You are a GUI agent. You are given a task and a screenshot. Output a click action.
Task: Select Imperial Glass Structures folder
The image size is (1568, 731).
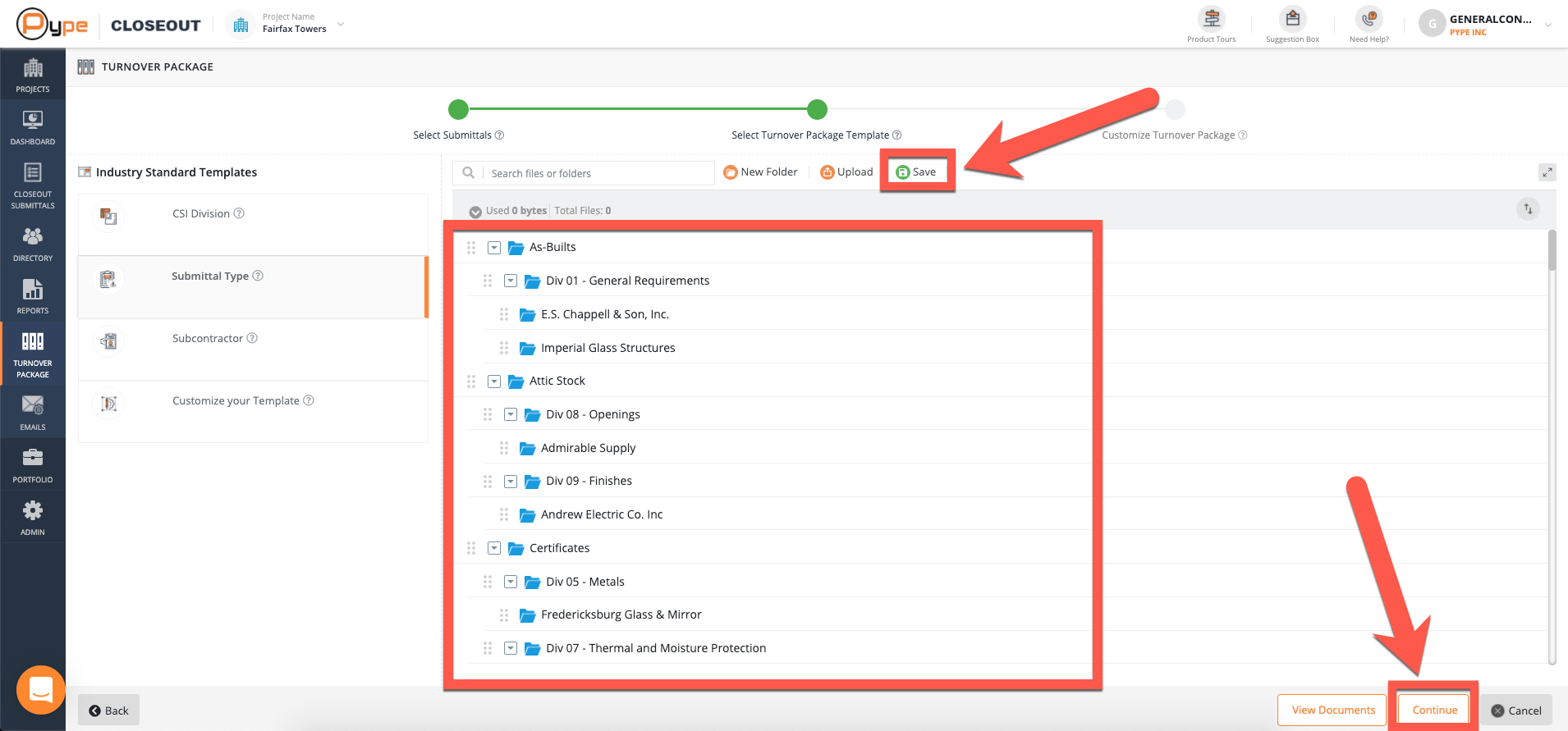pyautogui.click(x=608, y=348)
